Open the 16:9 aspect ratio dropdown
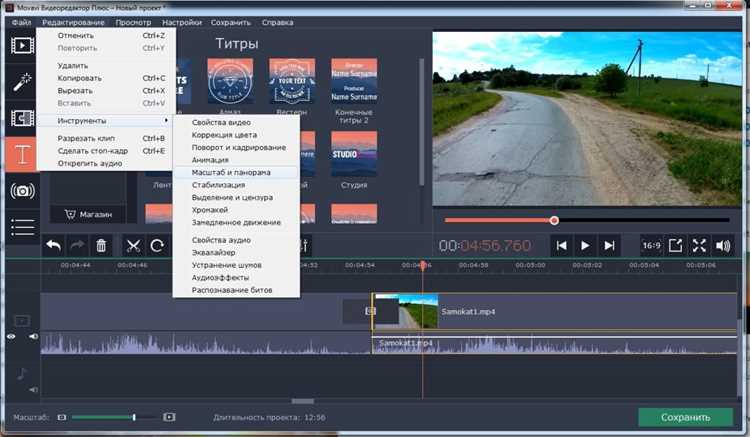Screen dimensions: 750x437 651,246
